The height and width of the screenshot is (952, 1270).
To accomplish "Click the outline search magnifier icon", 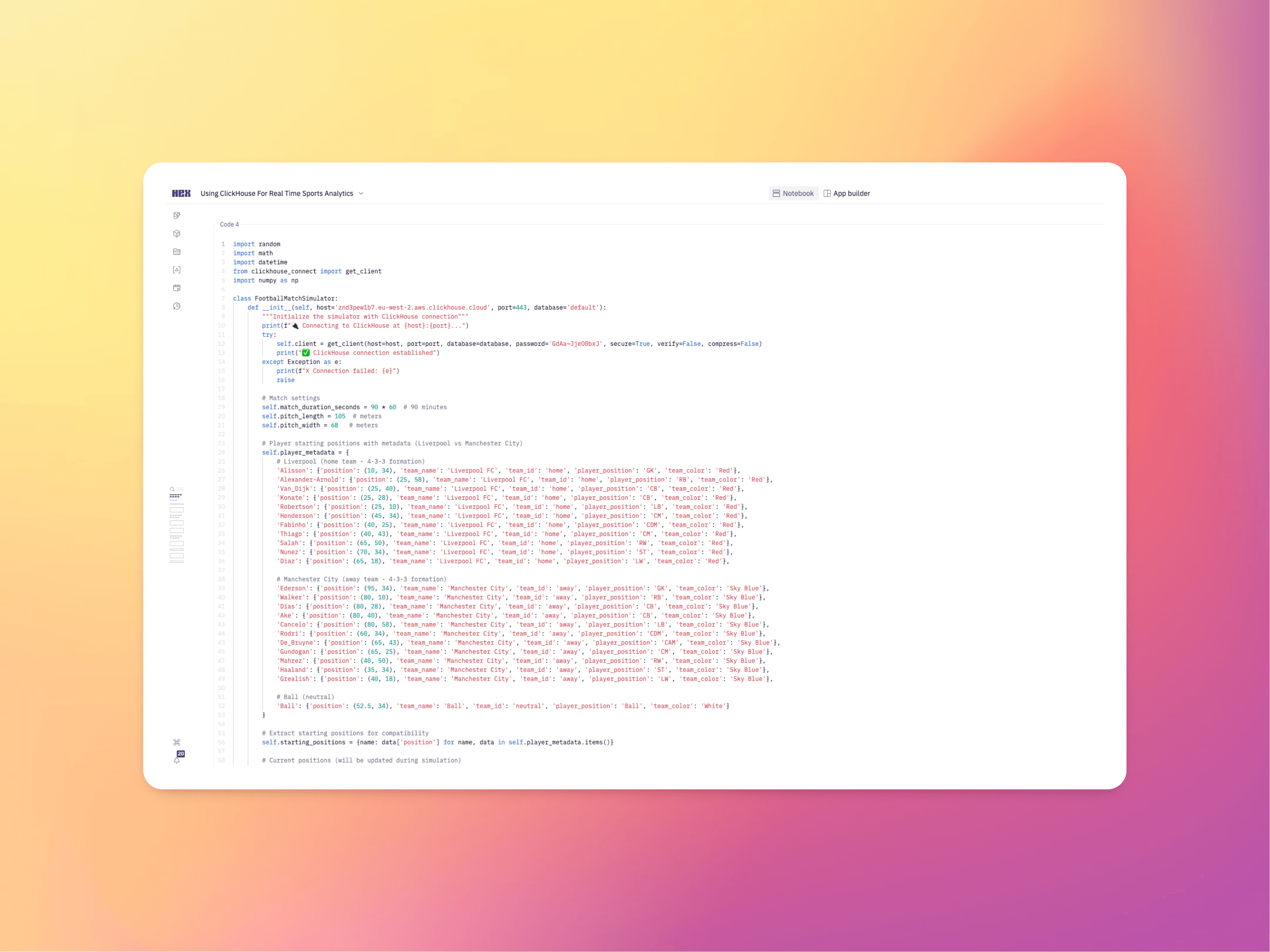I will point(172,490).
